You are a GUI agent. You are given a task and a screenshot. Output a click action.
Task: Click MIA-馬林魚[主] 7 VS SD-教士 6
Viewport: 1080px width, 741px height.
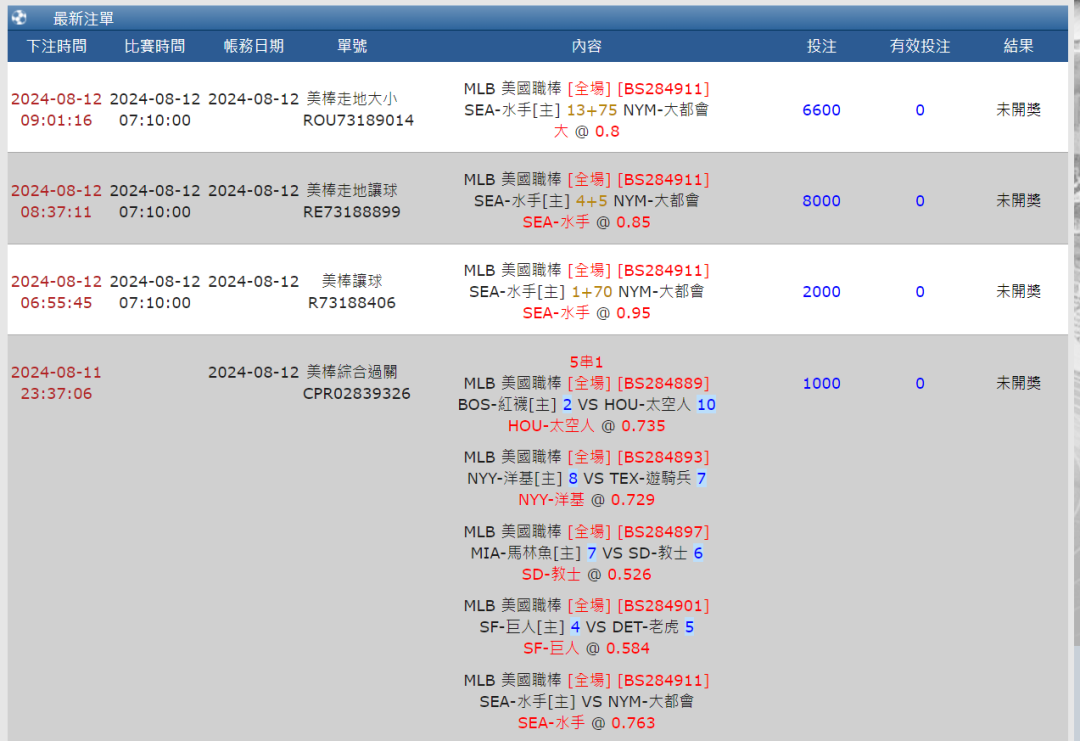point(586,554)
